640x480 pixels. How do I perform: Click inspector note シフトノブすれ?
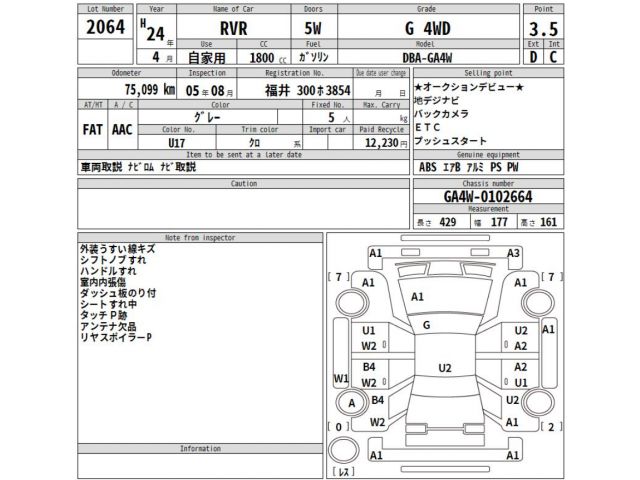113,260
